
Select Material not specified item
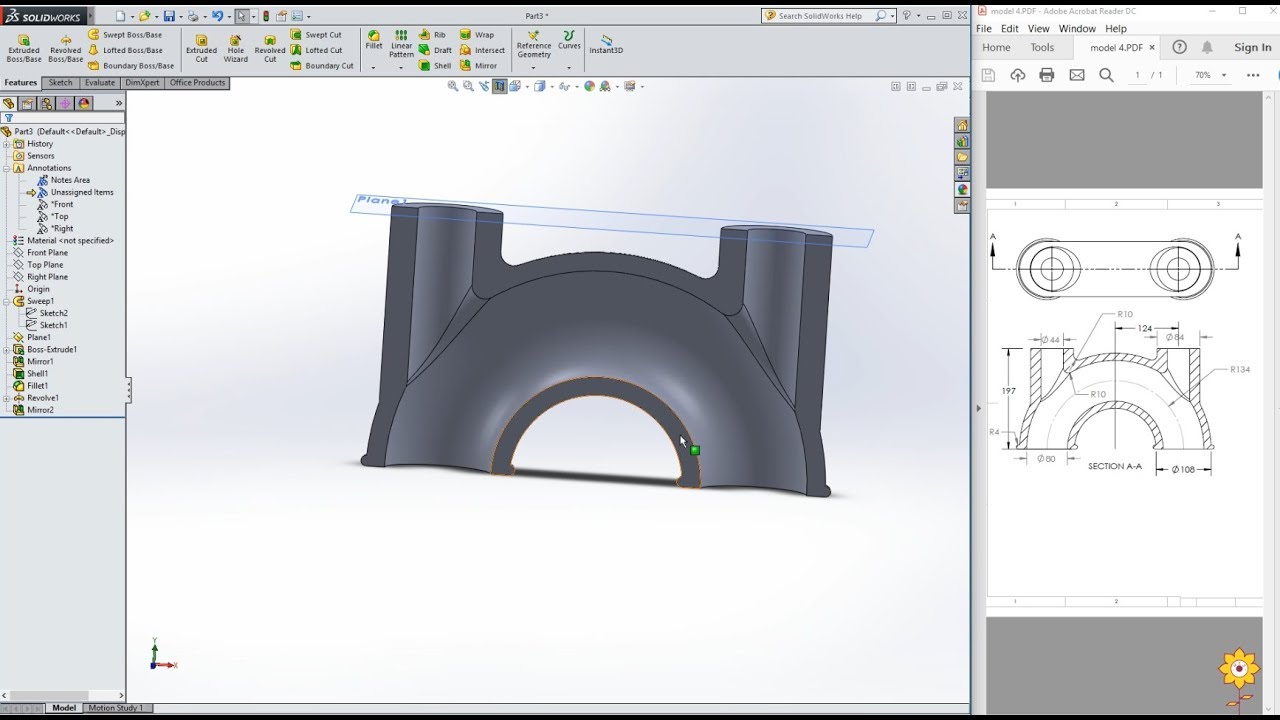point(64,241)
